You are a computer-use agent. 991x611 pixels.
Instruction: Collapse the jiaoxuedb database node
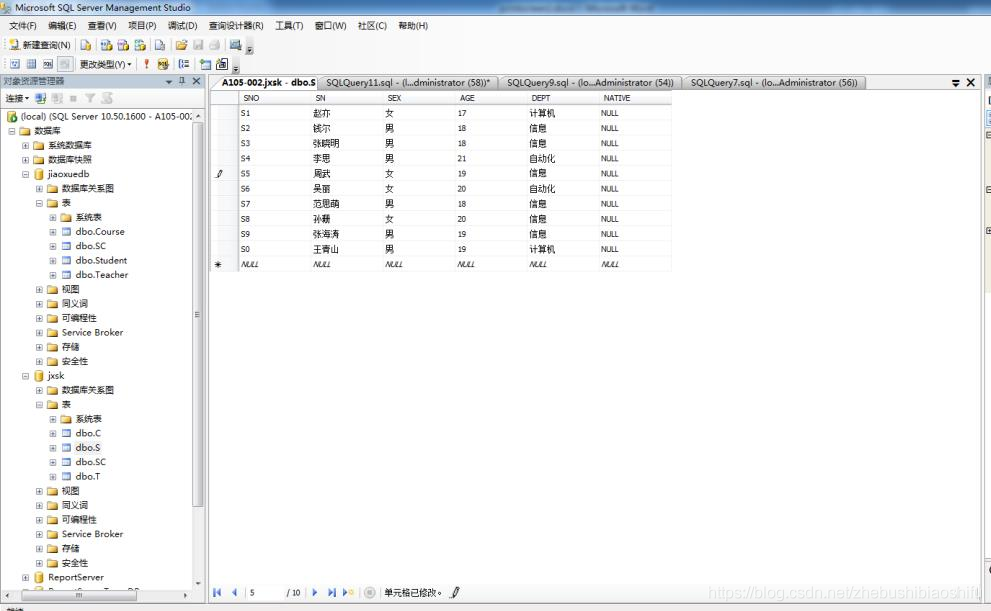click(x=25, y=174)
